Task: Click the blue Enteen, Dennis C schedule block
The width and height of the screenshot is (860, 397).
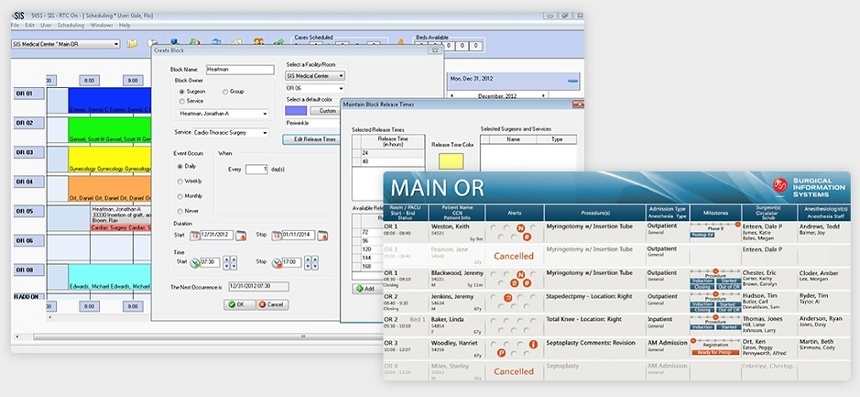Action: (110, 101)
